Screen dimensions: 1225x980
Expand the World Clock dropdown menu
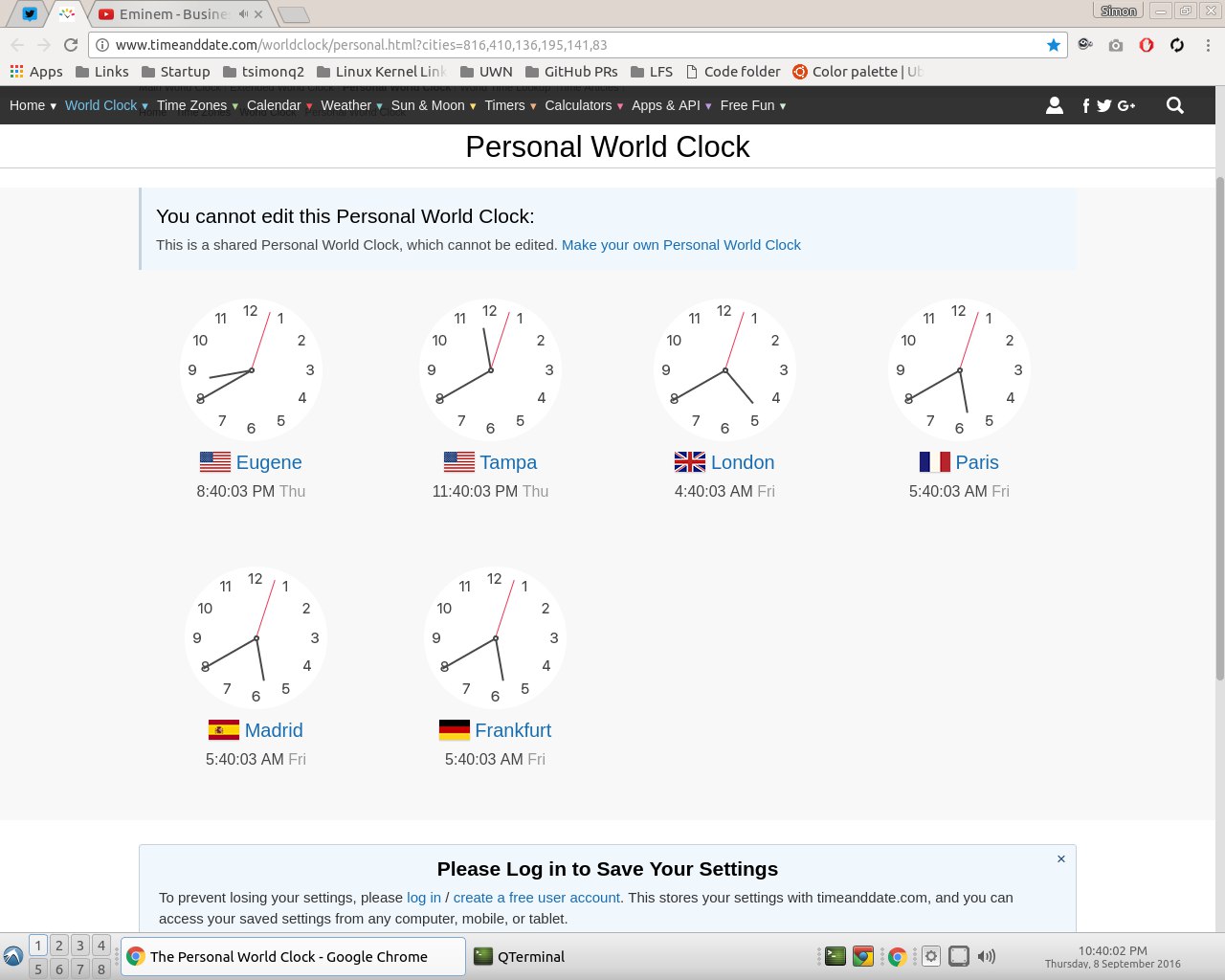click(x=106, y=105)
